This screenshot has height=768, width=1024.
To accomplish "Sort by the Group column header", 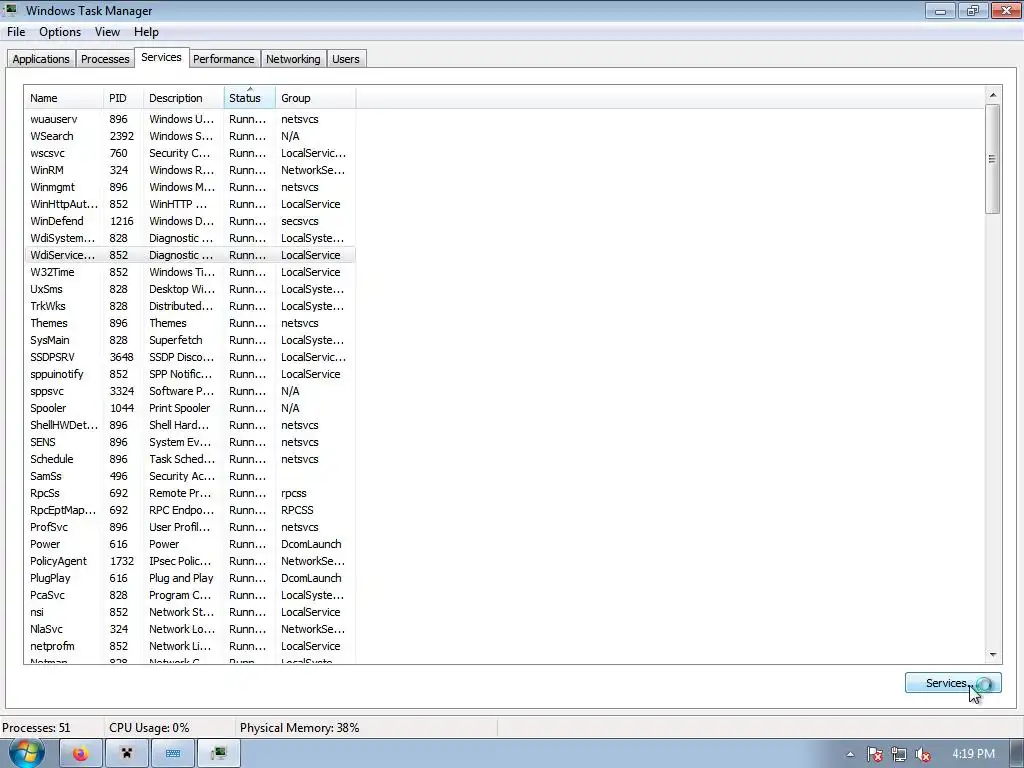I will 315,98.
